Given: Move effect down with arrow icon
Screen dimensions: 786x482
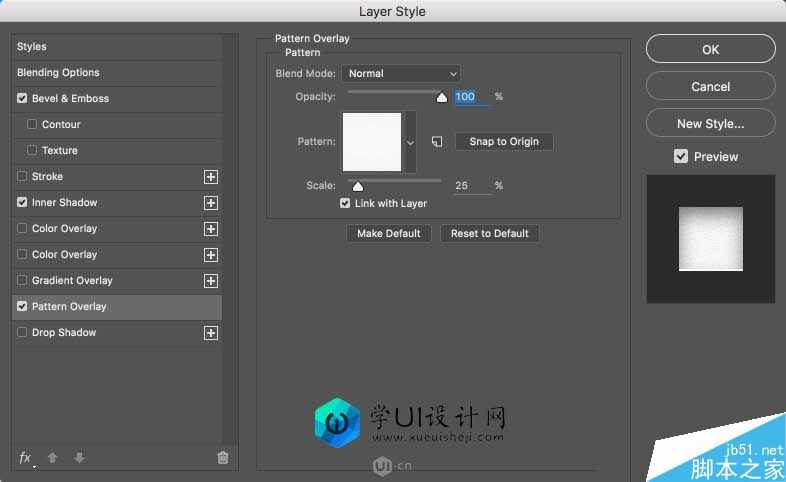Looking at the screenshot, I should [79, 457].
